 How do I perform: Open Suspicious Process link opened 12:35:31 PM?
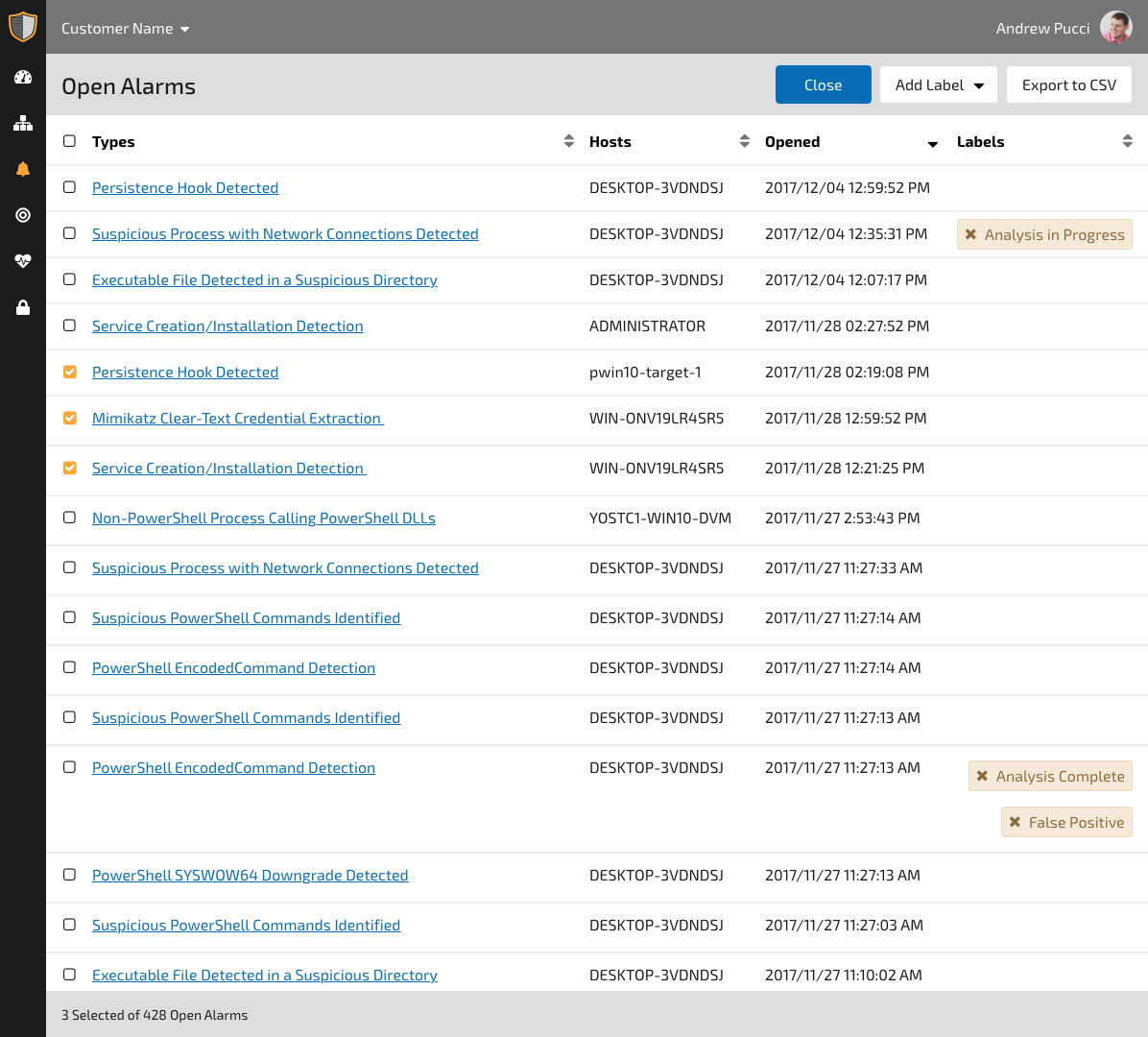[x=285, y=233]
